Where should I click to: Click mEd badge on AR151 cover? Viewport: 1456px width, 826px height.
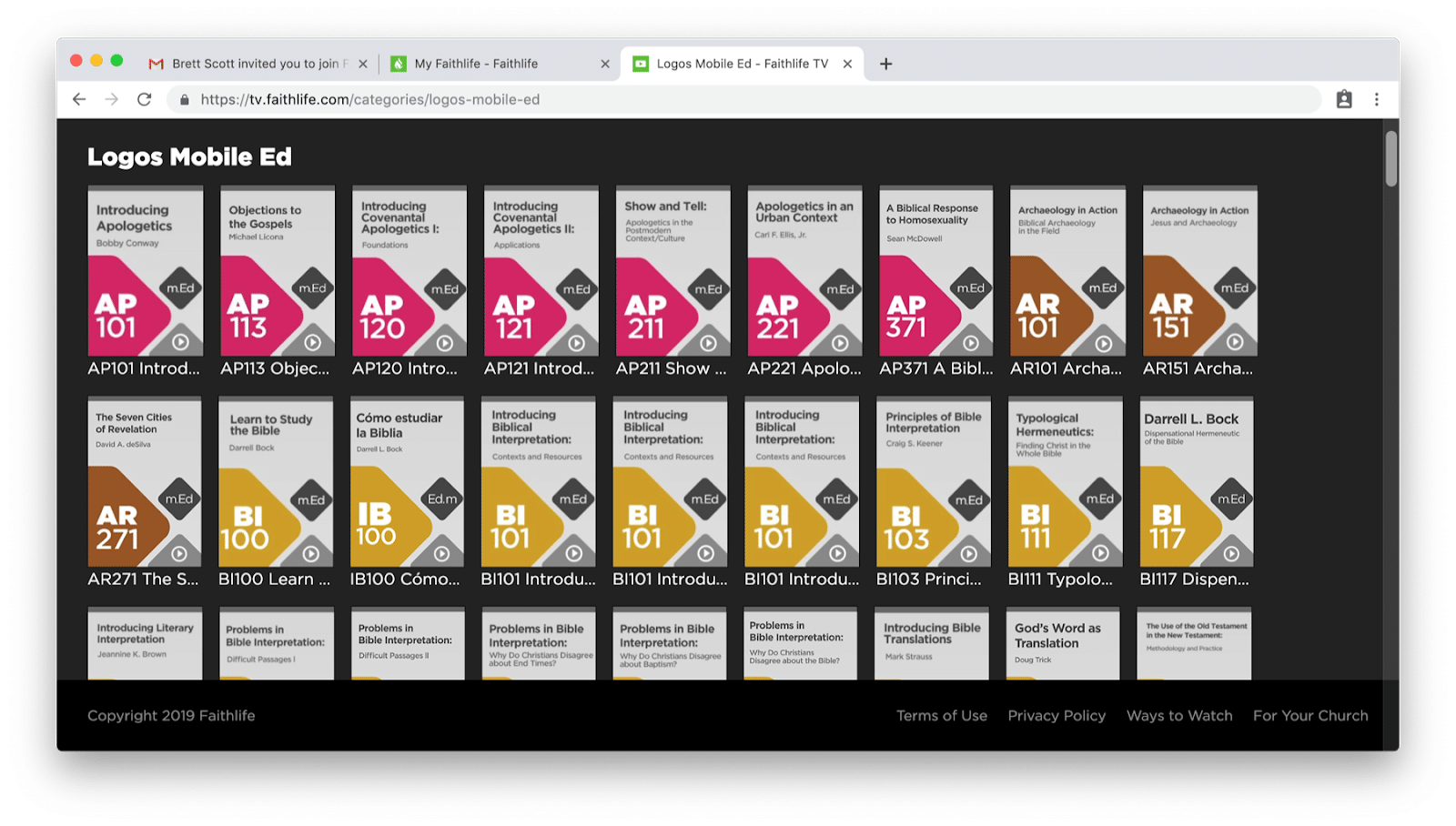(x=1235, y=288)
